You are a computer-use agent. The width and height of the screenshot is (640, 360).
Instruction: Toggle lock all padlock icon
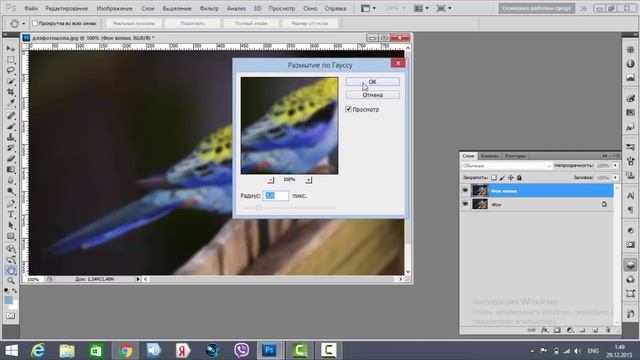click(x=519, y=178)
